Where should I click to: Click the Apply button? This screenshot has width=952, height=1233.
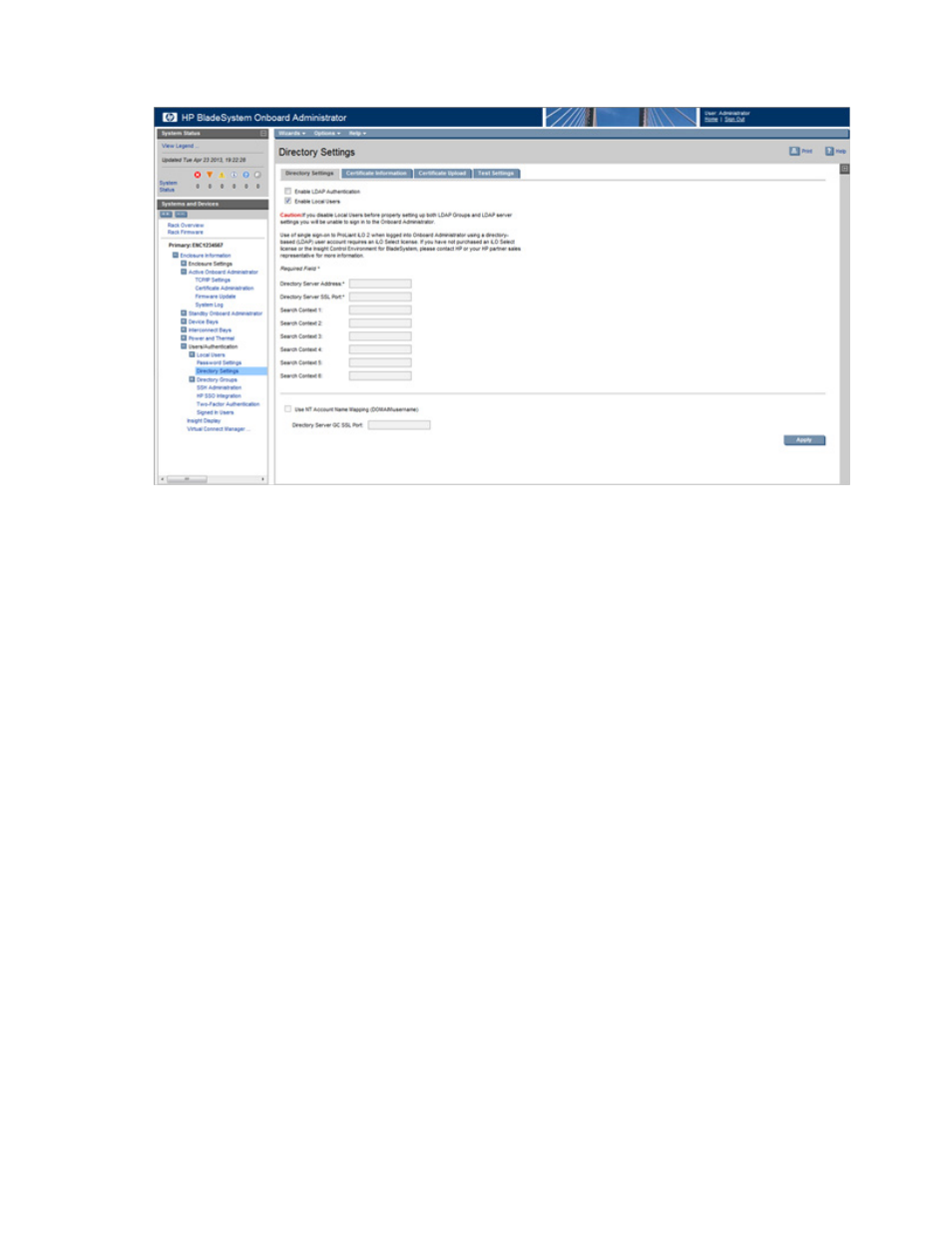[804, 439]
